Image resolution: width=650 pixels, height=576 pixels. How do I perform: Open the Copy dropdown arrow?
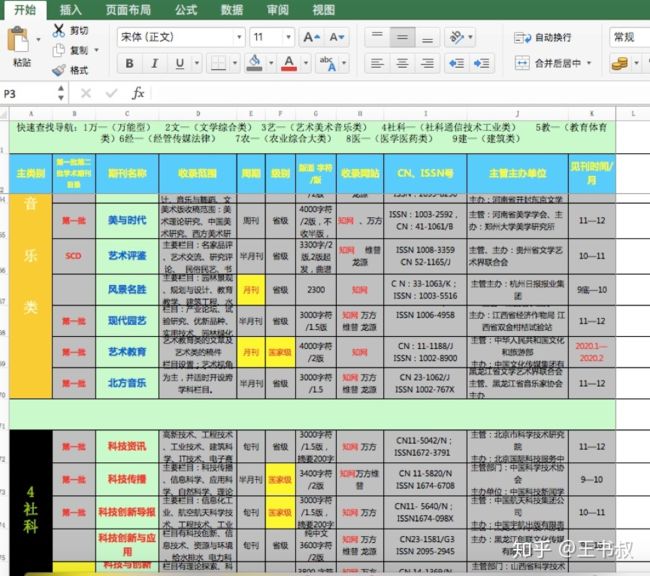pos(96,50)
